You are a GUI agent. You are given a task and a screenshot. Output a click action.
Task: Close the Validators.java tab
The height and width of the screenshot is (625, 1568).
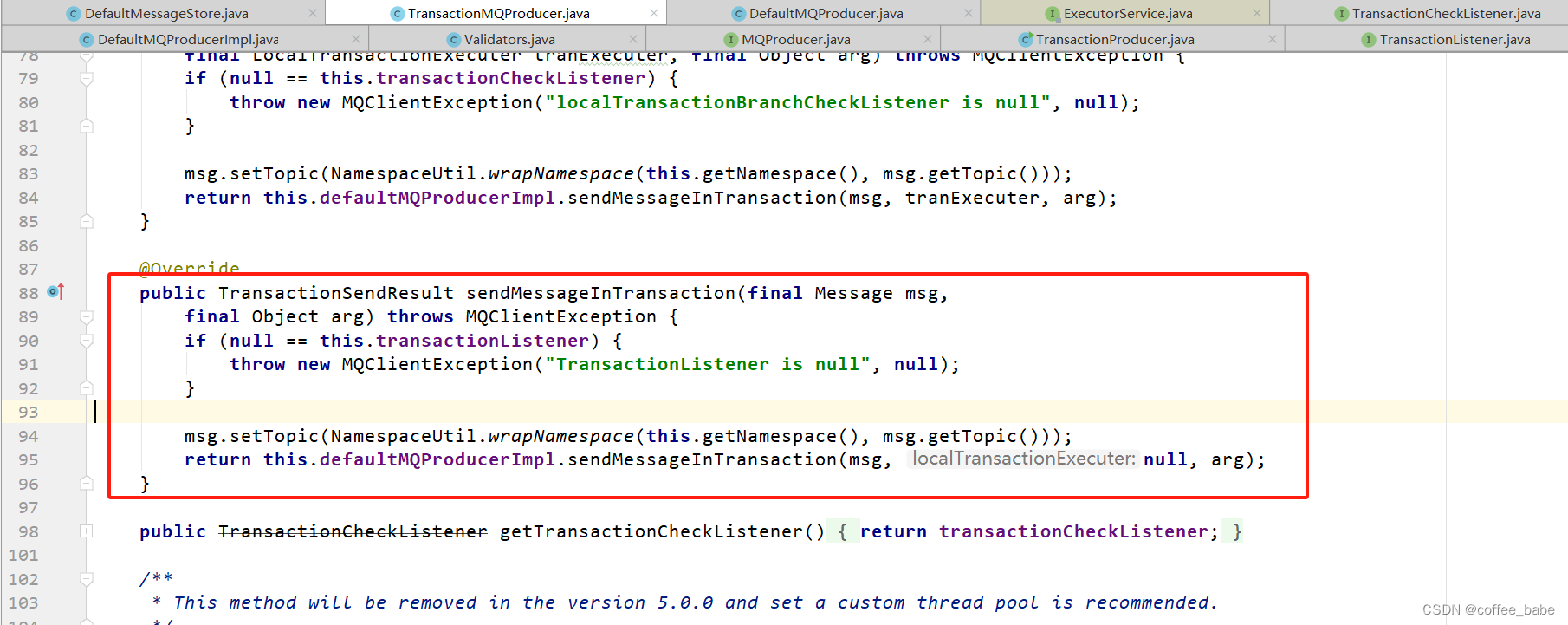(633, 39)
